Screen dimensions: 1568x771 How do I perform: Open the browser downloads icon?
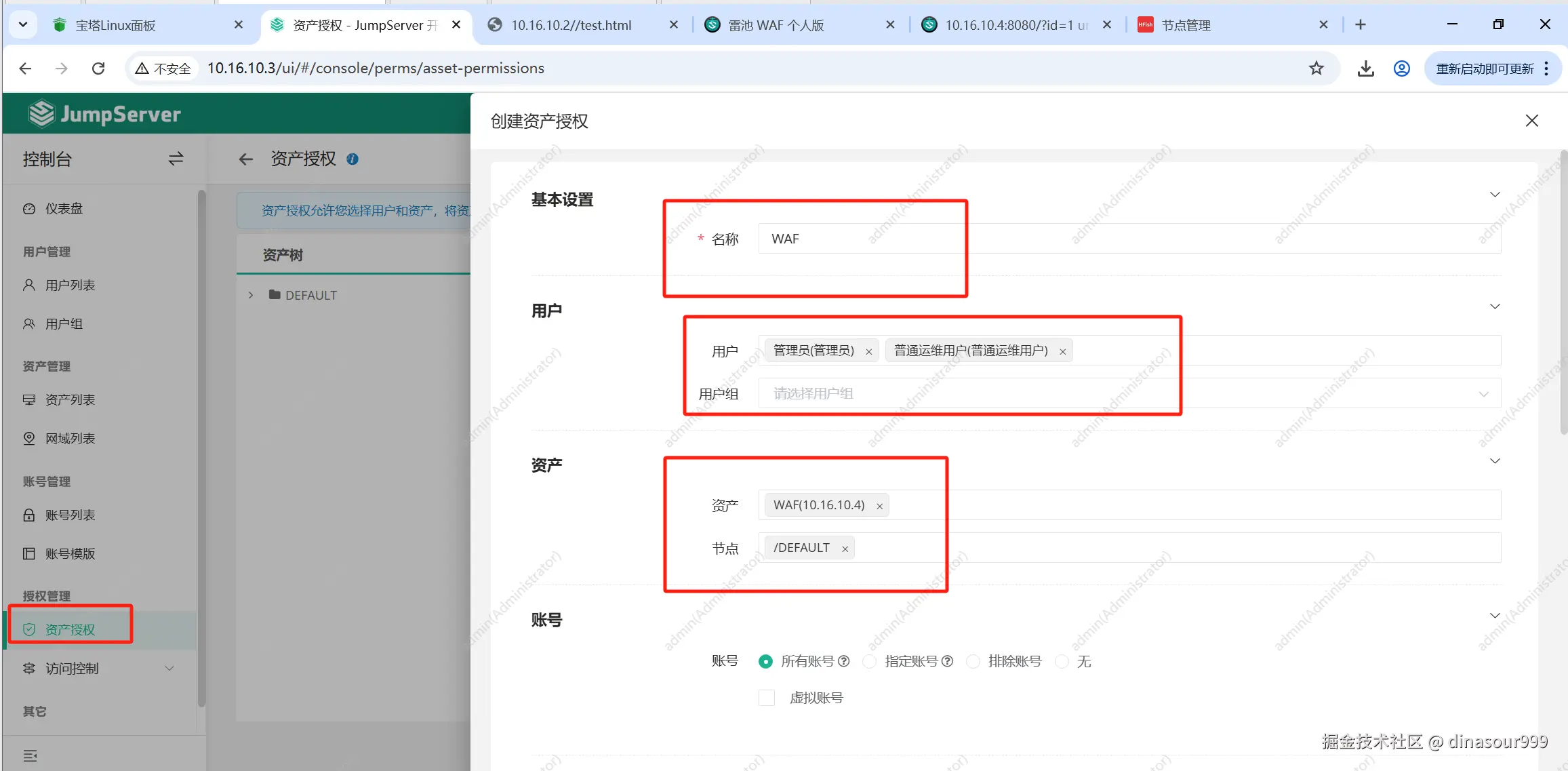(1365, 68)
